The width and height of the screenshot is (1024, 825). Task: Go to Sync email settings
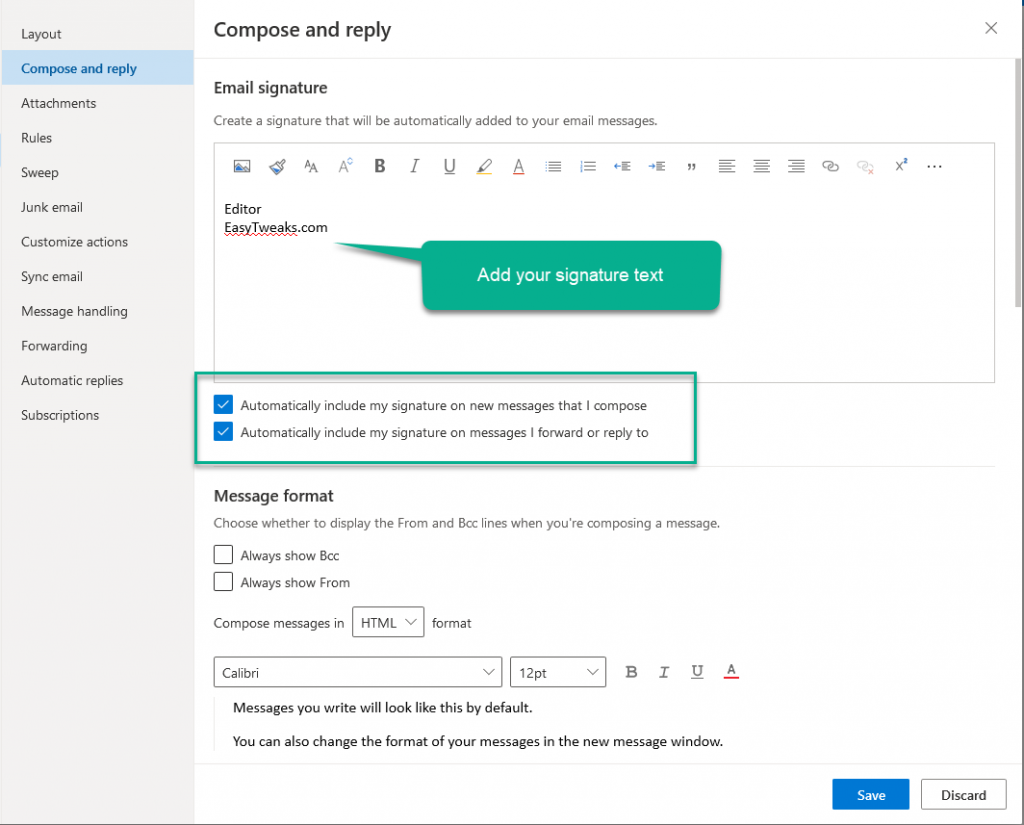[97, 276]
